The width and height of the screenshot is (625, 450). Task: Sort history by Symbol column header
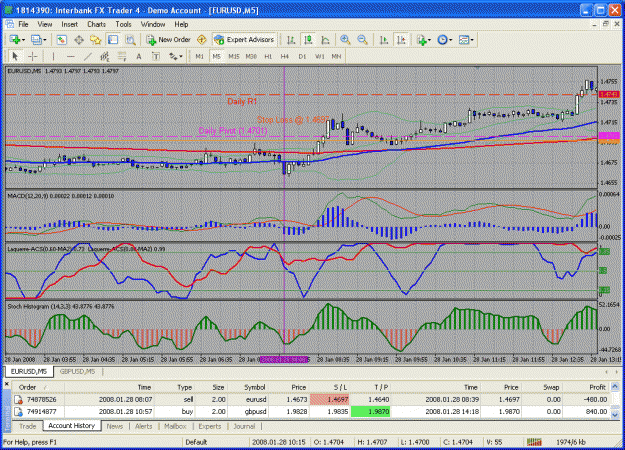pos(248,387)
